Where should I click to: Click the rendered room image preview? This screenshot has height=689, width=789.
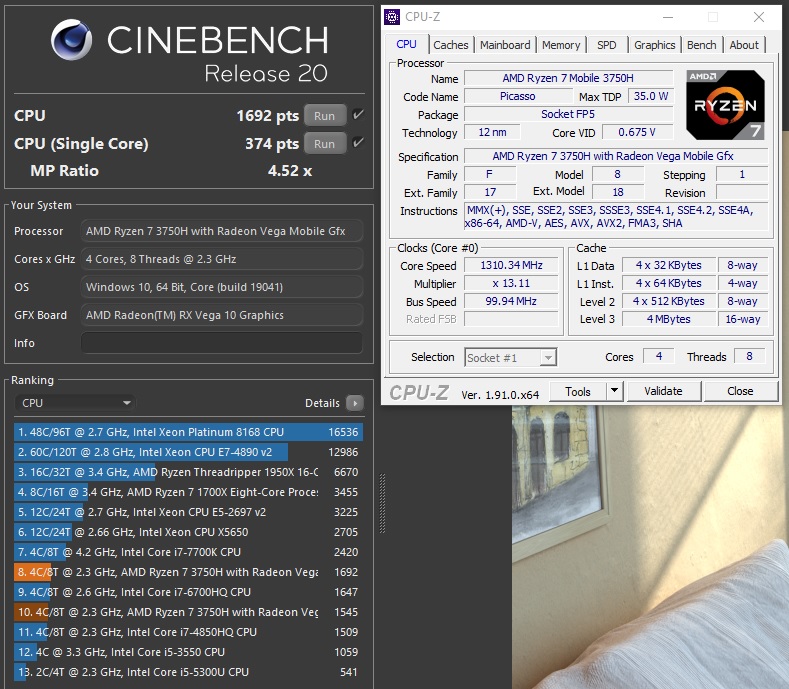650,547
